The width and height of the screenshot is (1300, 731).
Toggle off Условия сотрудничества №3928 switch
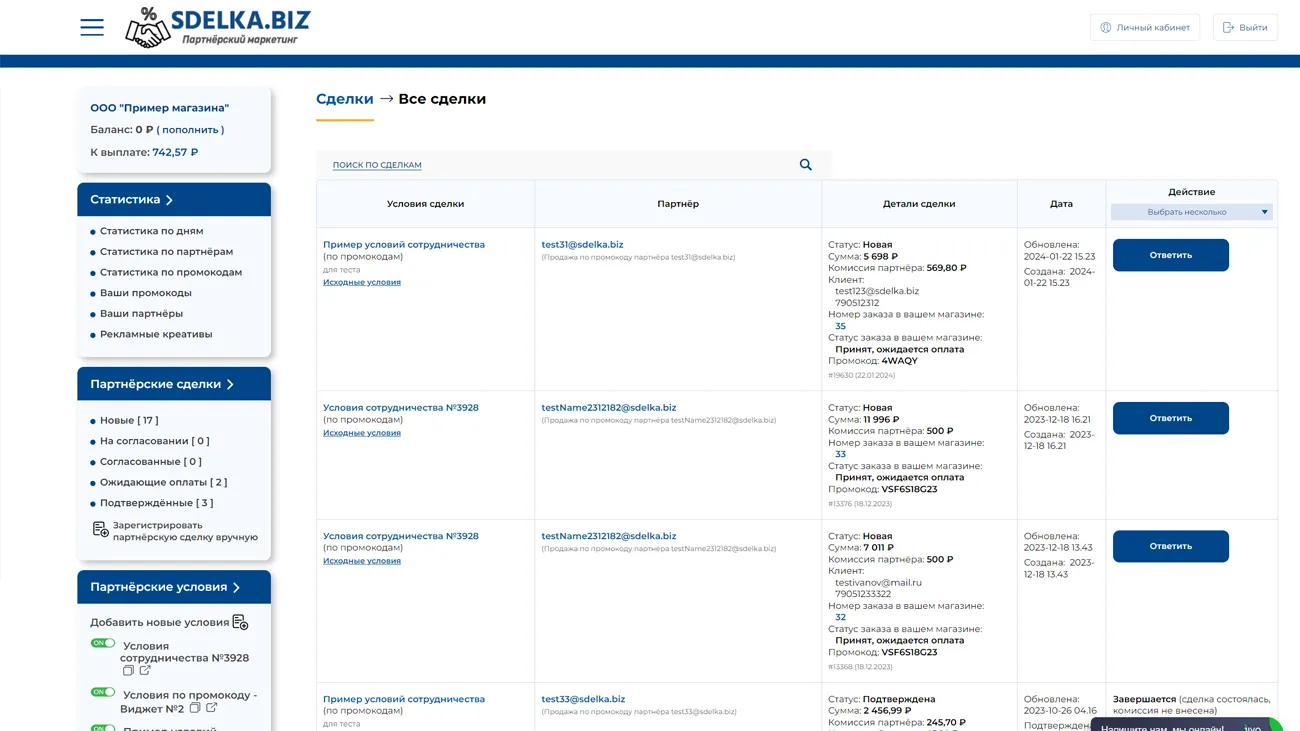coord(102,644)
